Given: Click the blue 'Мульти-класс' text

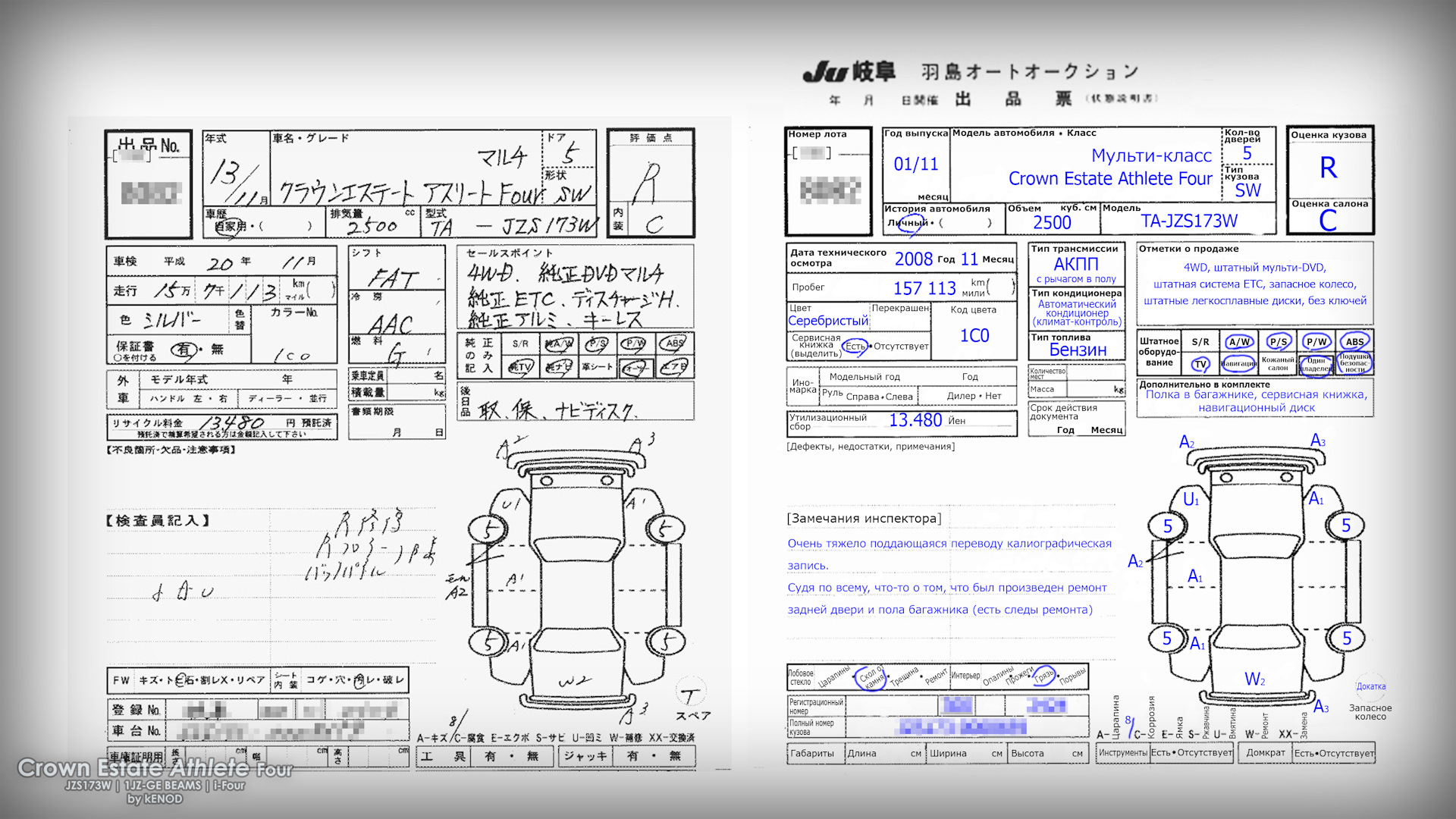Looking at the screenshot, I should [x=1151, y=155].
